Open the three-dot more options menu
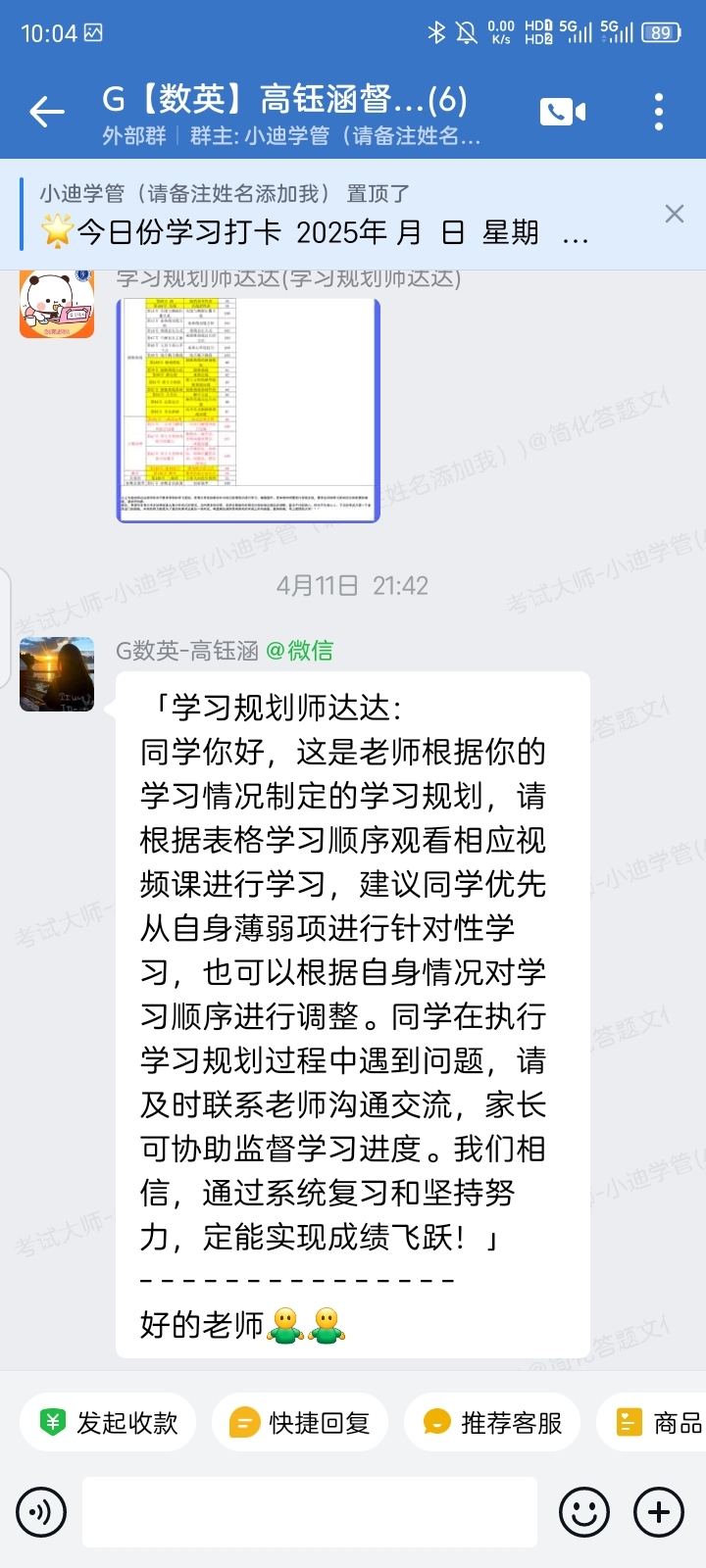The width and height of the screenshot is (706, 1568). [659, 112]
